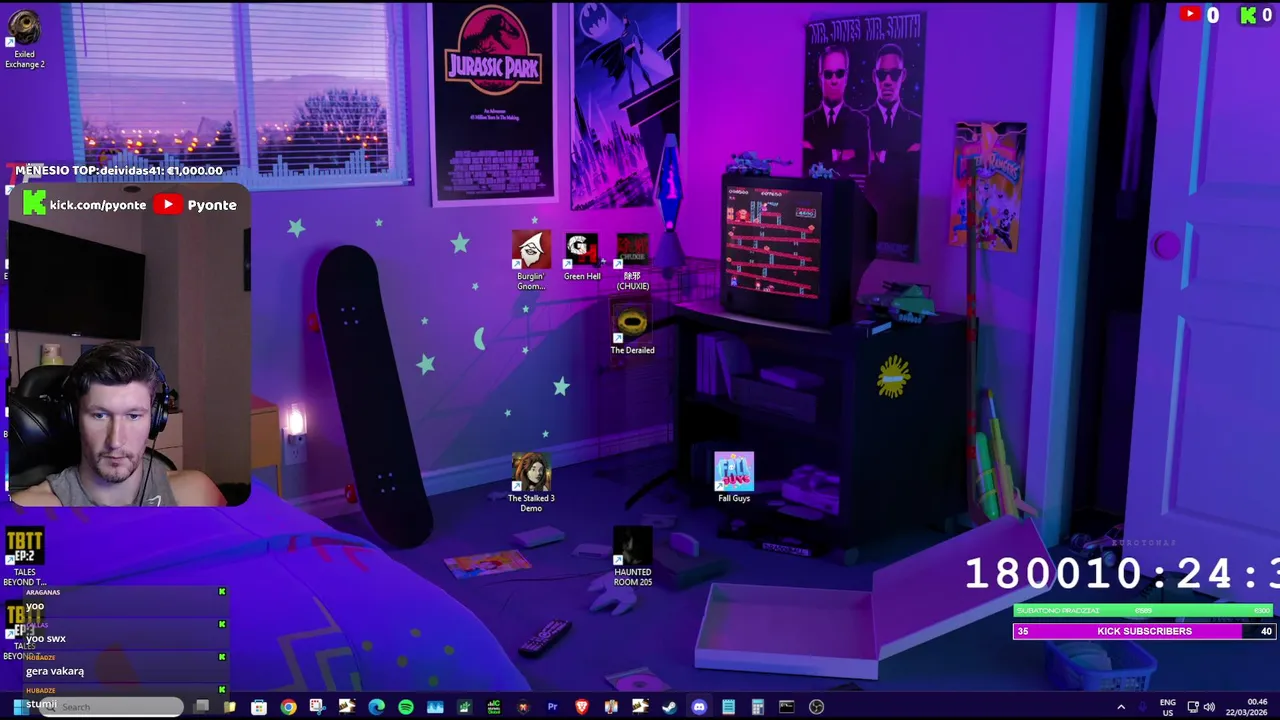This screenshot has height=720, width=1280.
Task: Open the Windows Start menu
Action: click(x=20, y=707)
